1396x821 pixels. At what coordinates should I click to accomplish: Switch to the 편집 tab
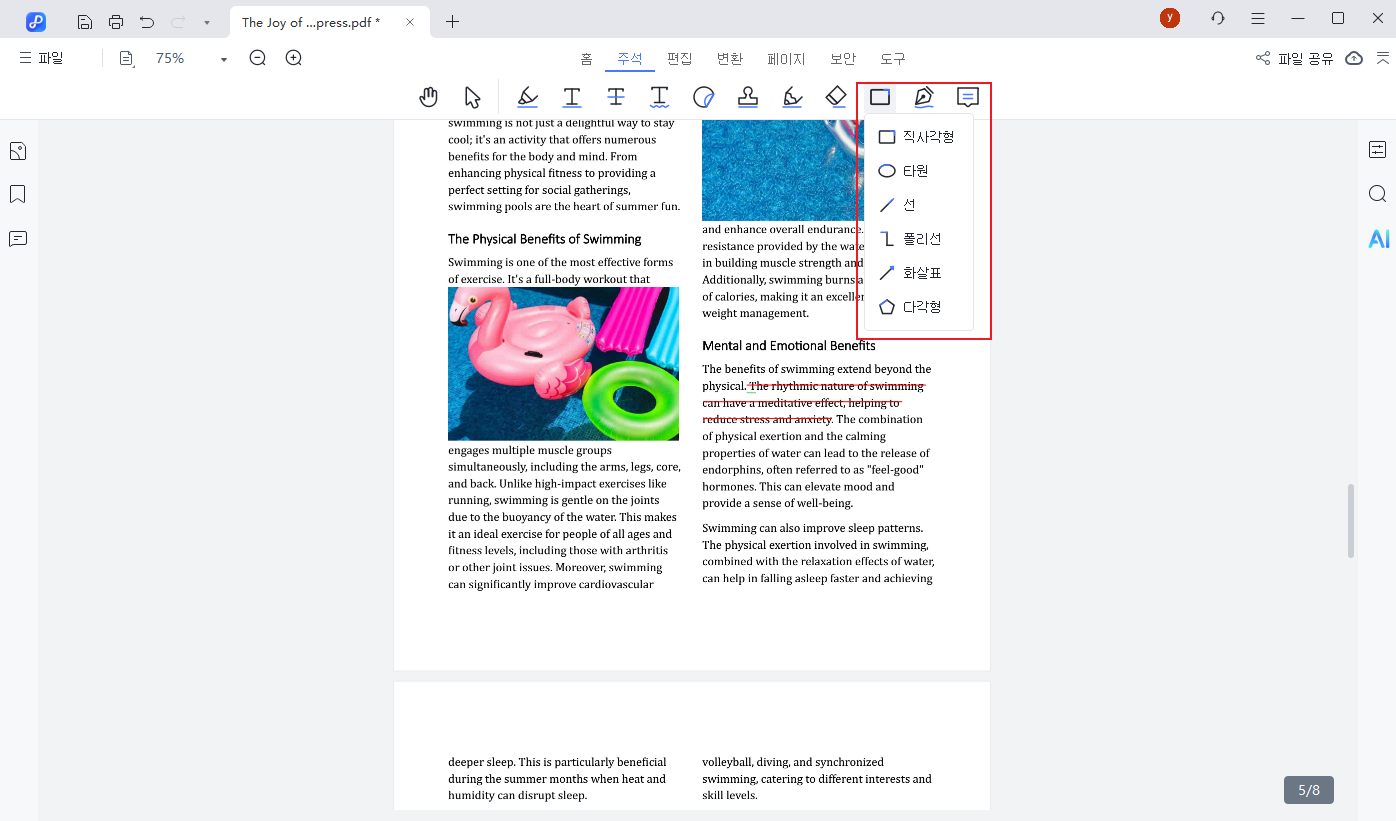[x=680, y=59]
